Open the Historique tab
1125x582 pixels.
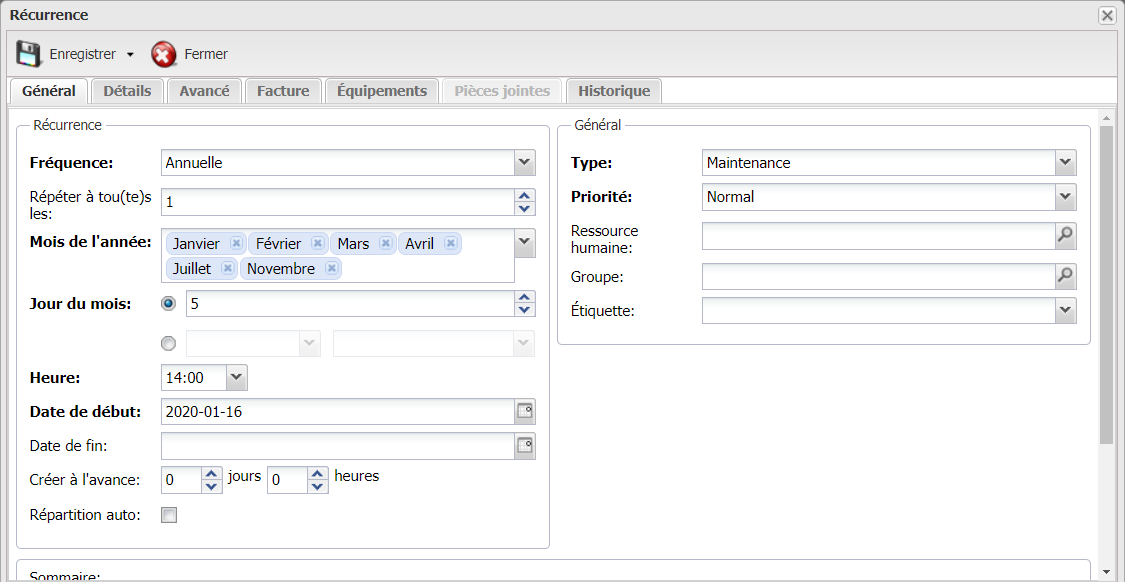(614, 91)
